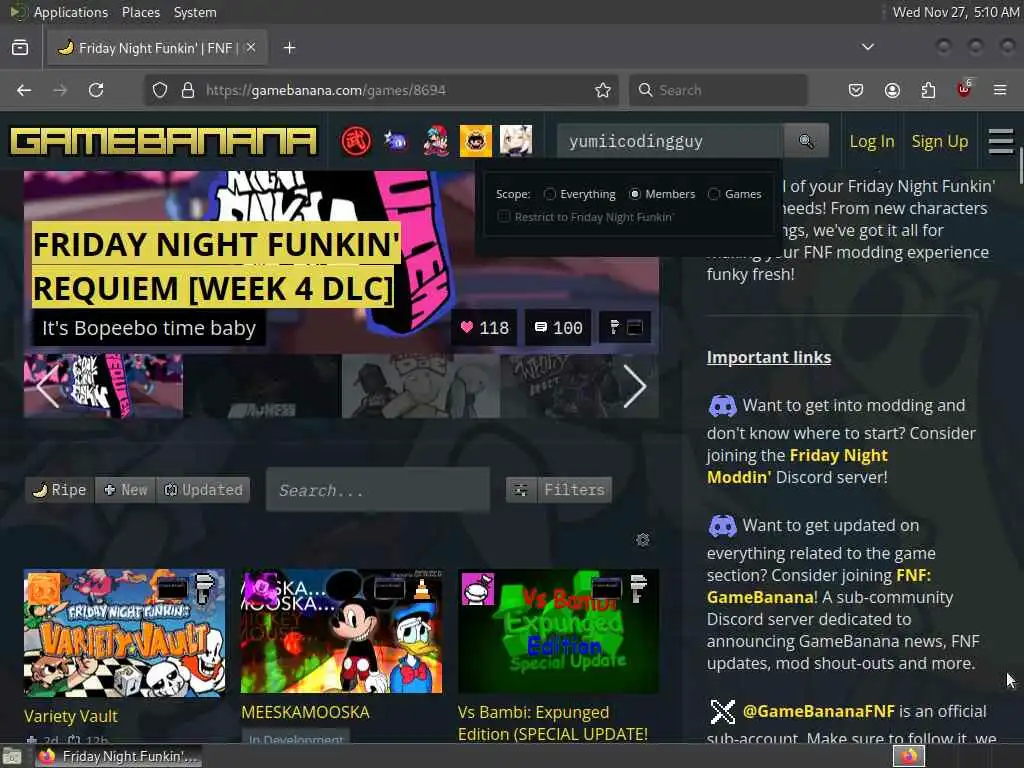Click the show desktop panel icon
Screen dimensions: 1024x768
click(12, 756)
